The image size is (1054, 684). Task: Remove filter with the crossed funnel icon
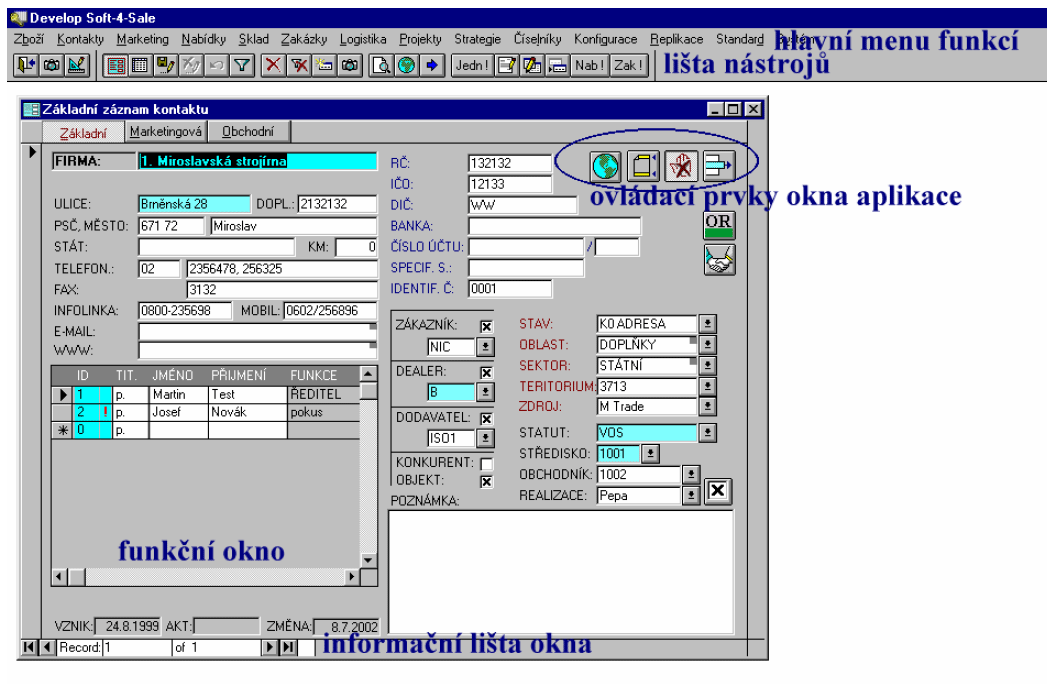[x=299, y=66]
